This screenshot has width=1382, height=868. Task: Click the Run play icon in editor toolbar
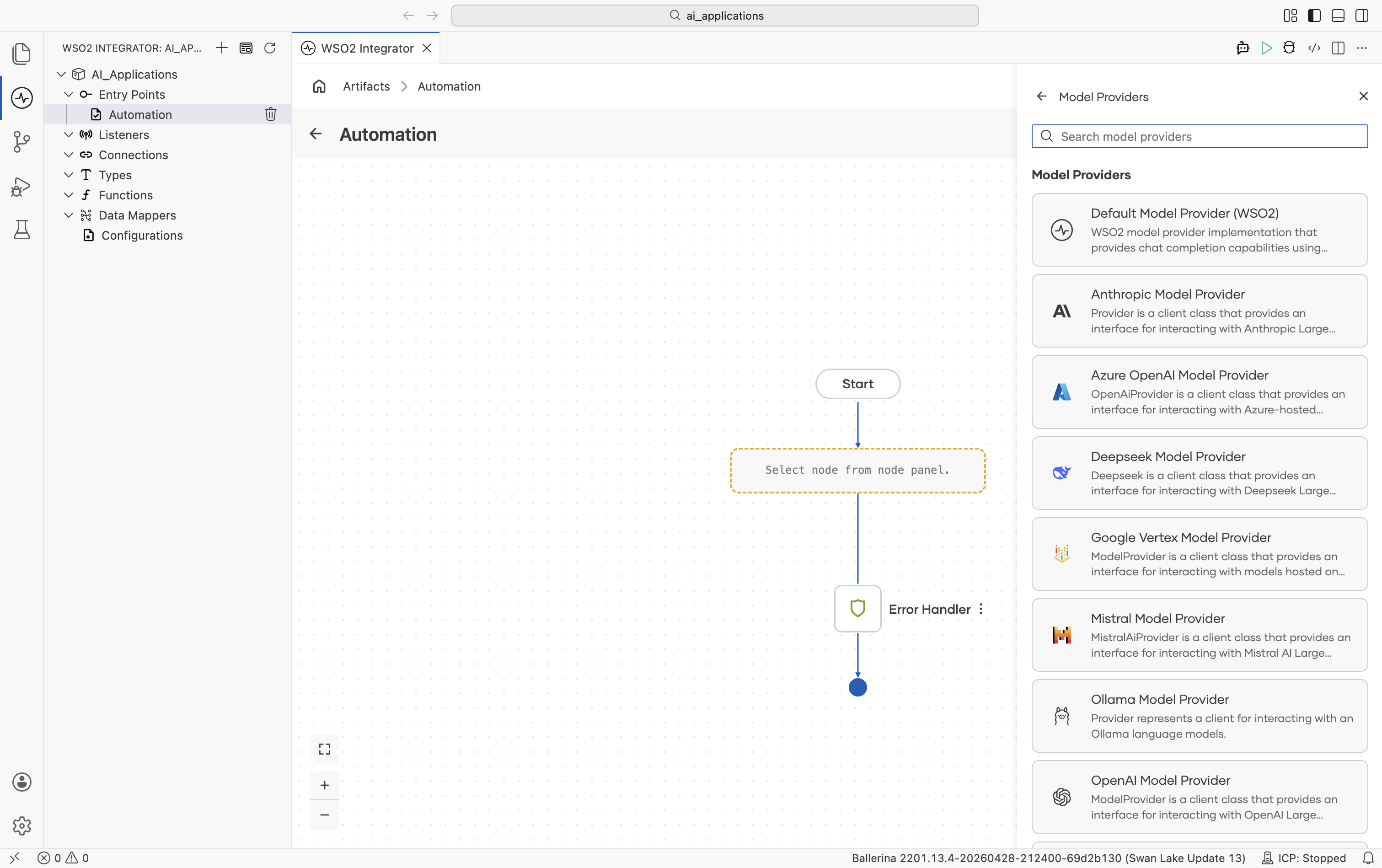click(1267, 48)
